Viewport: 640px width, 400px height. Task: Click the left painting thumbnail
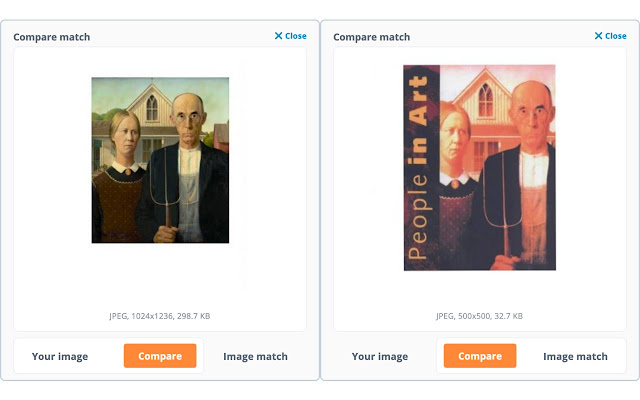click(x=160, y=160)
